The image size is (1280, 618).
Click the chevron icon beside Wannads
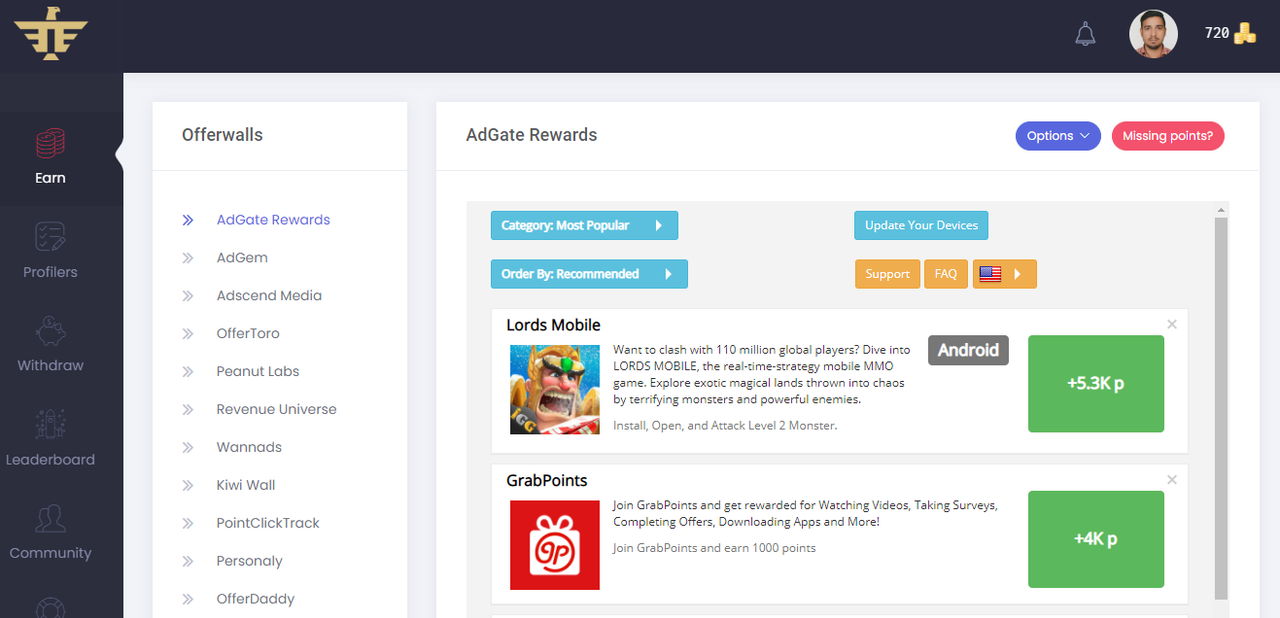pos(188,448)
